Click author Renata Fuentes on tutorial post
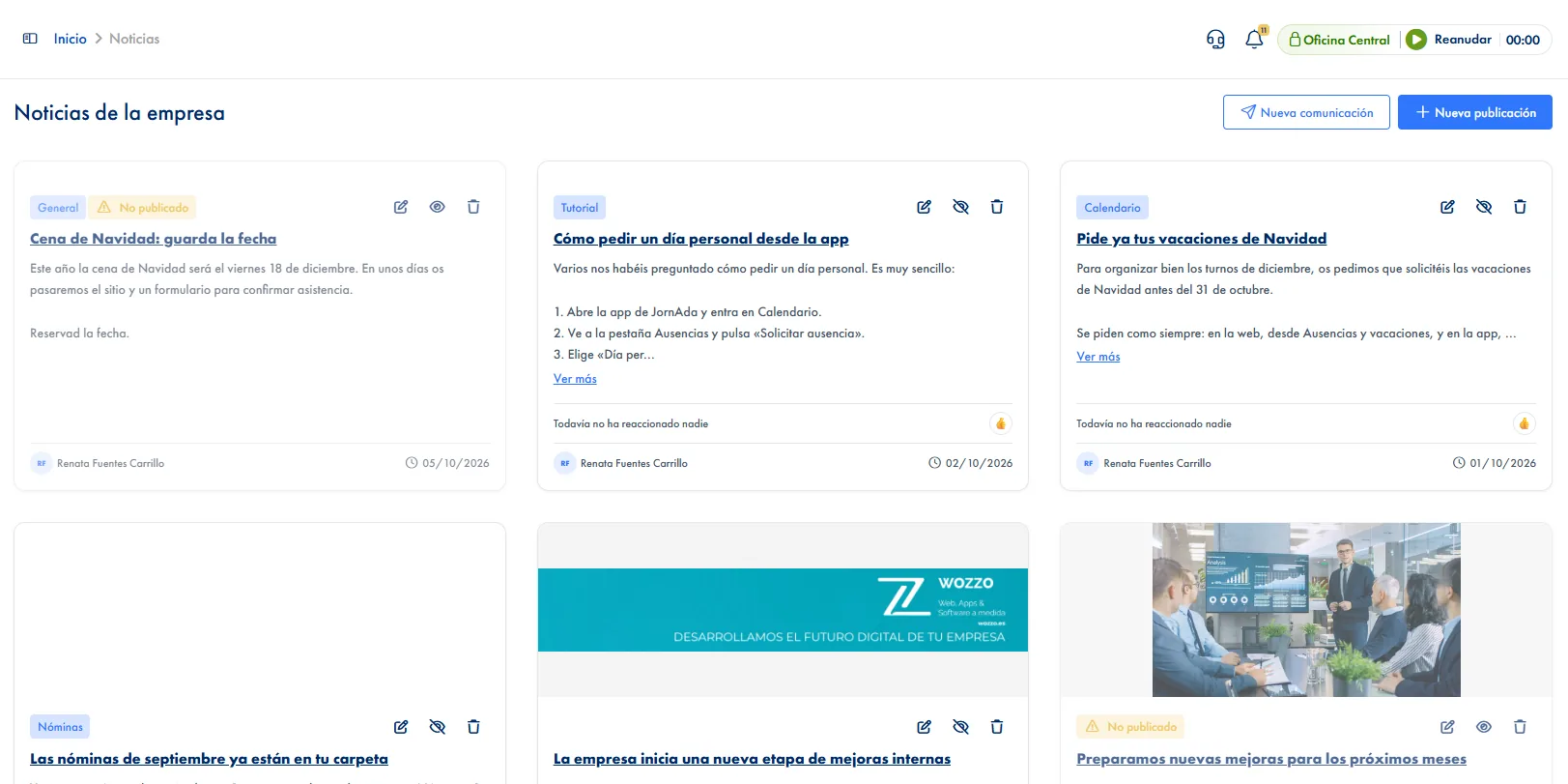This screenshot has height=784, width=1568. 634,463
